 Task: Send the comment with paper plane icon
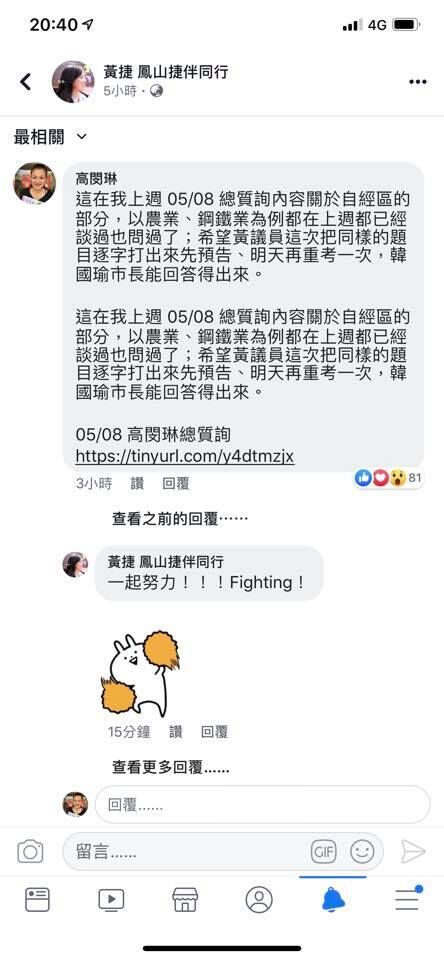coord(413,852)
